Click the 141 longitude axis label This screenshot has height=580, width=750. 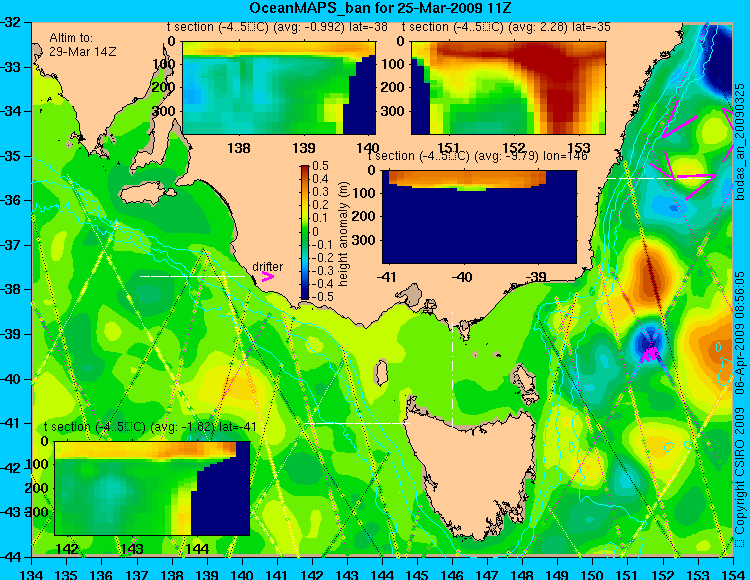[x=277, y=574]
